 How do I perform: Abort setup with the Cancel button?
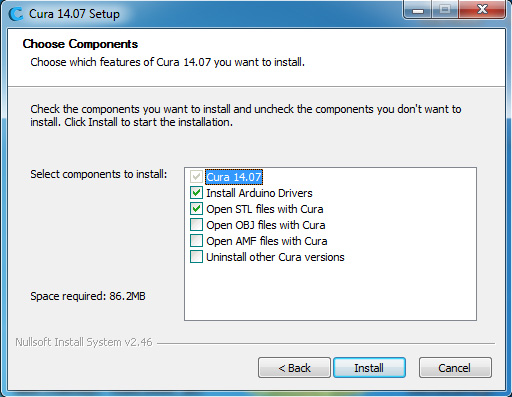point(455,368)
